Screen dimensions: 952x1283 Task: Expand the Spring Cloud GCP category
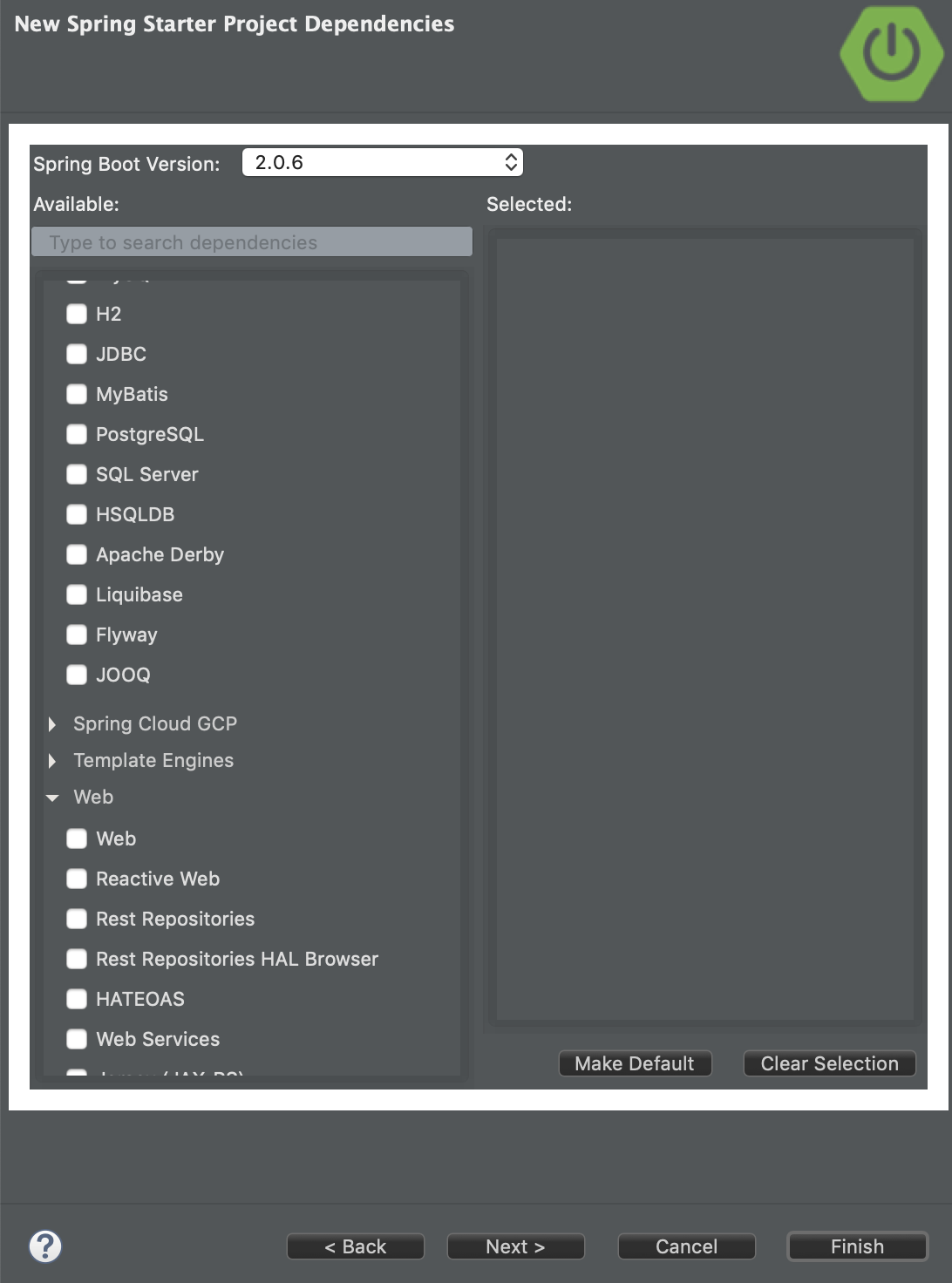click(52, 724)
